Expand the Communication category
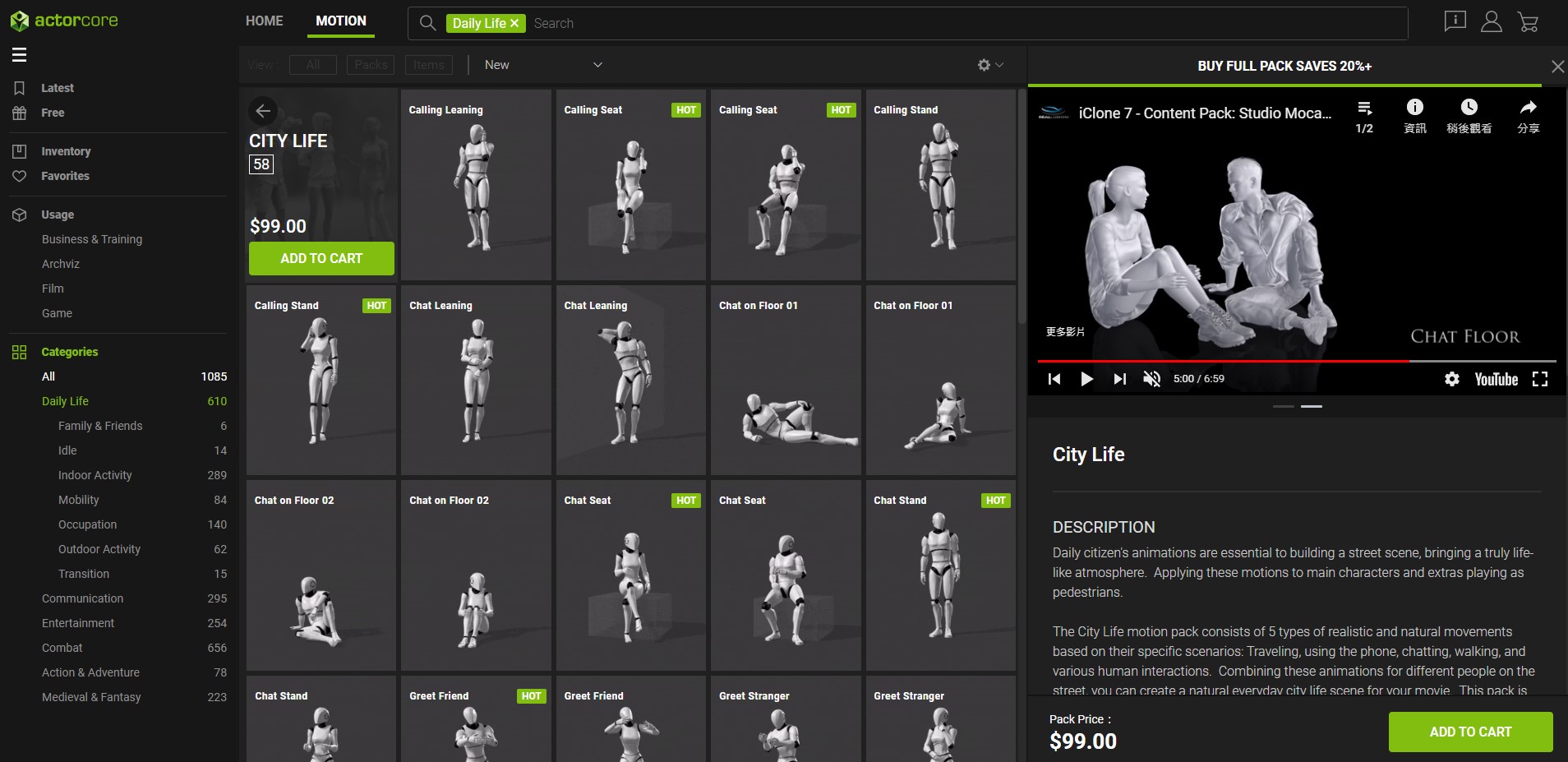The width and height of the screenshot is (1568, 762). tap(83, 598)
